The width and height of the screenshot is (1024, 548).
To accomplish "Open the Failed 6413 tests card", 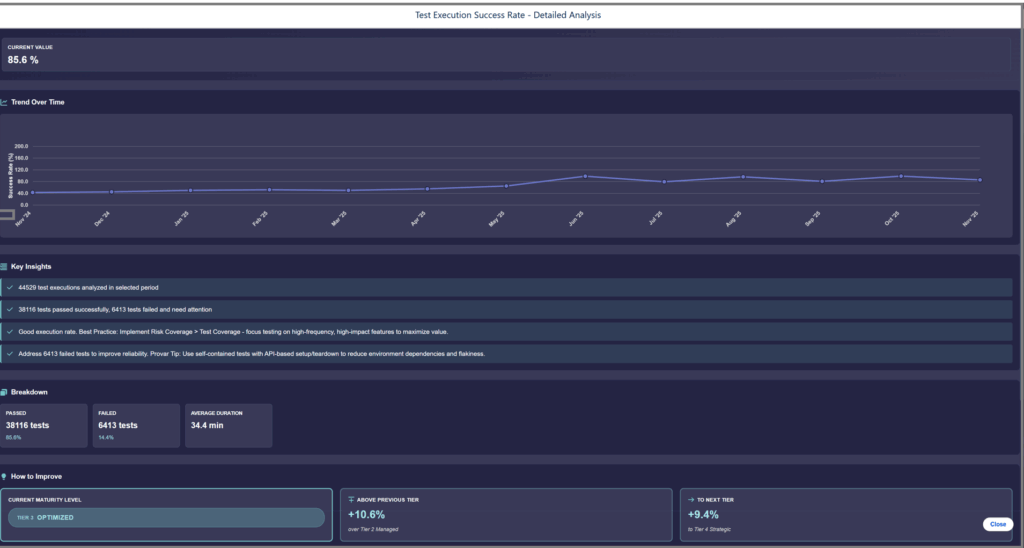I will coord(136,425).
